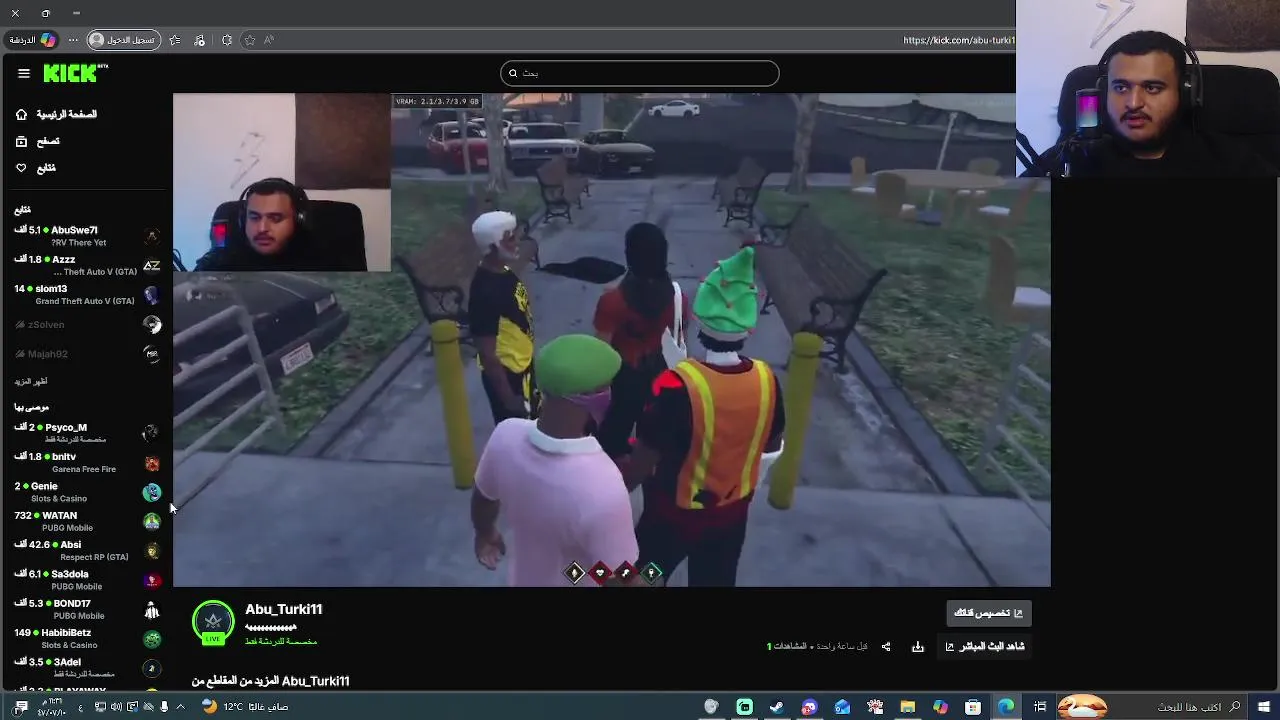The height and width of the screenshot is (720, 1280).
Task: Open Steam icon in taskbar
Action: pyautogui.click(x=776, y=707)
